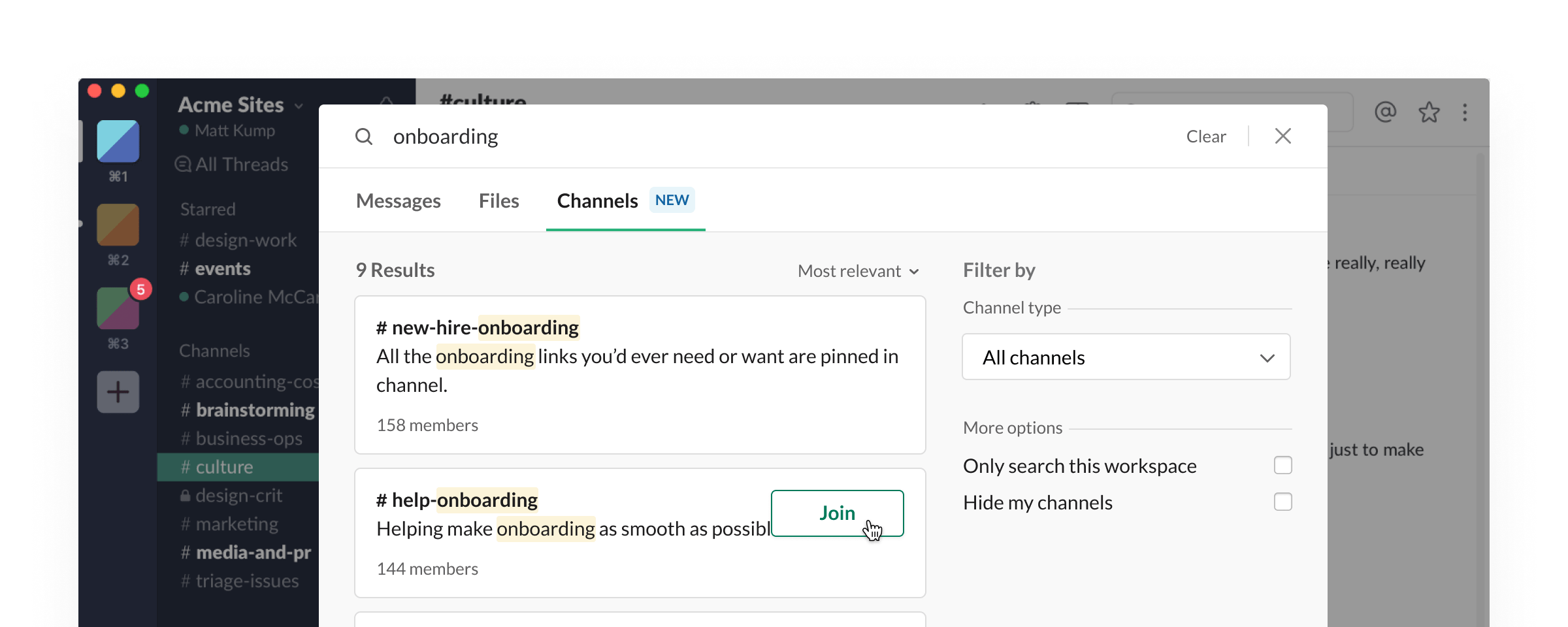1568x627 pixels.
Task: Clear the search query
Action: pyautogui.click(x=1205, y=136)
